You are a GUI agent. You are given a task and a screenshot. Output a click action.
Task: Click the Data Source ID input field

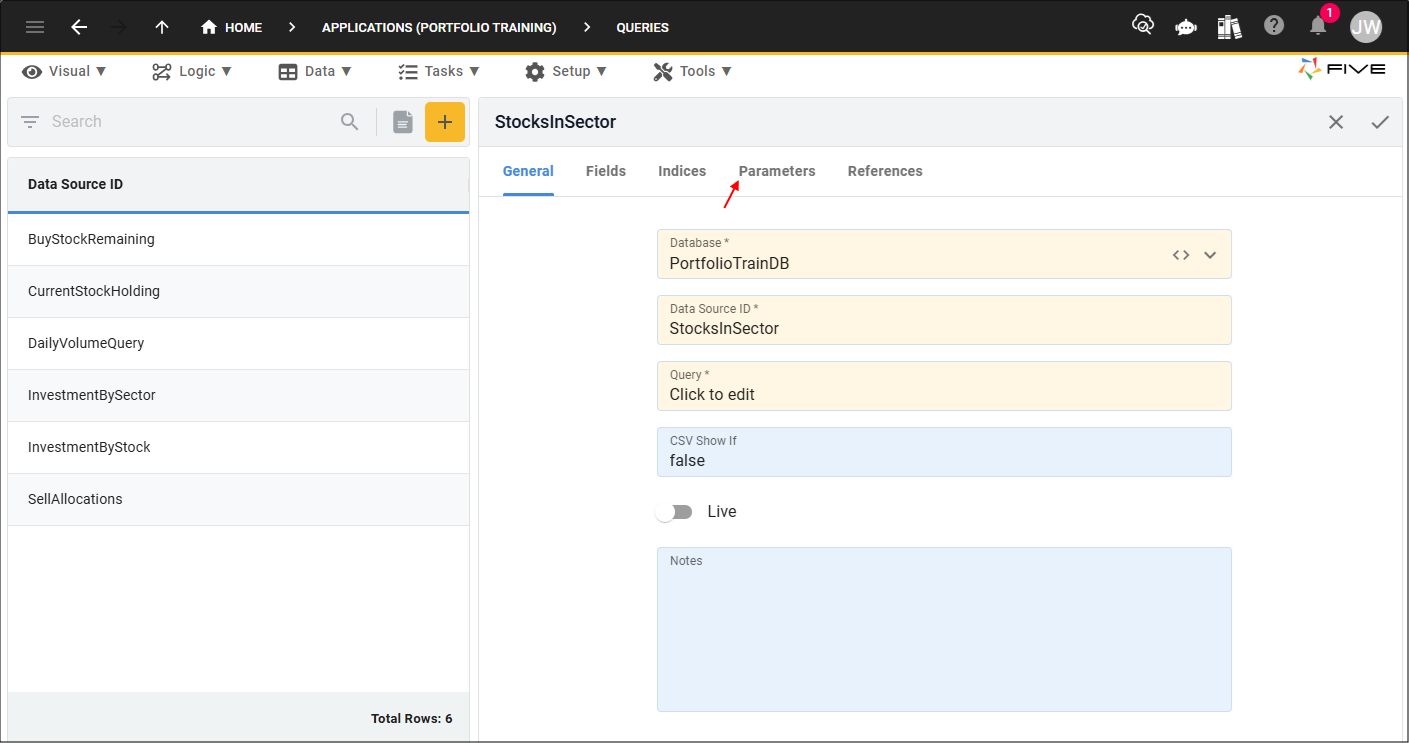(944, 320)
